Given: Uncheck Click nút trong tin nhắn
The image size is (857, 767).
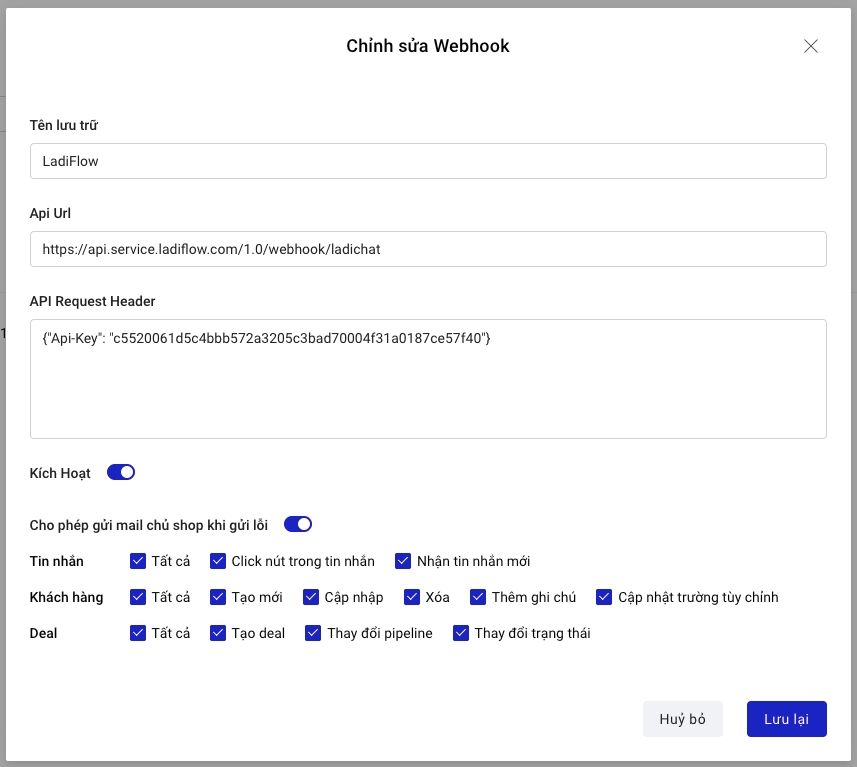Looking at the screenshot, I should pos(218,561).
